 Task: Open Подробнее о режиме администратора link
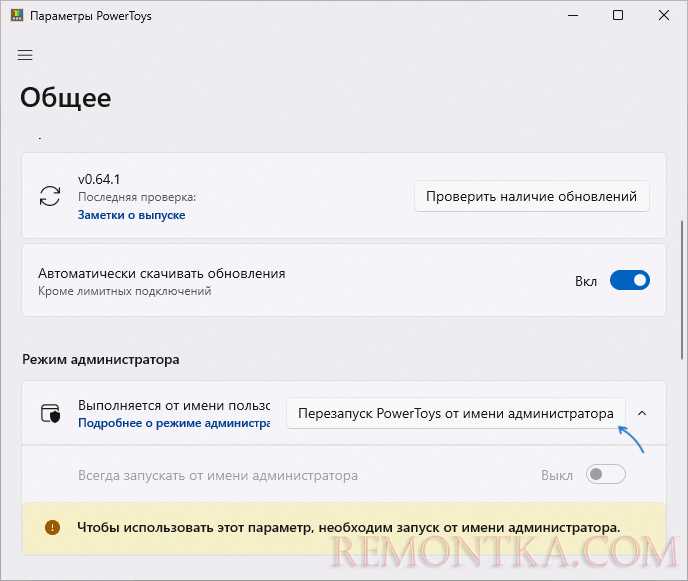(174, 423)
